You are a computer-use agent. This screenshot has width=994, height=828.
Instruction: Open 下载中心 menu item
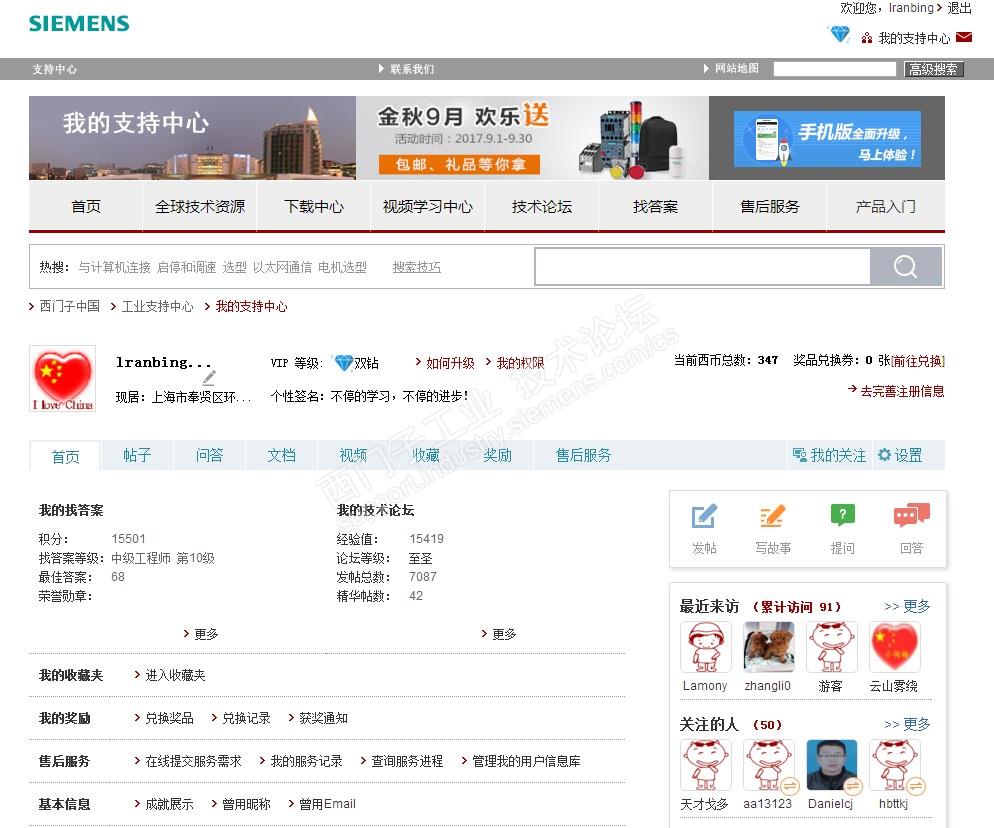click(x=314, y=207)
